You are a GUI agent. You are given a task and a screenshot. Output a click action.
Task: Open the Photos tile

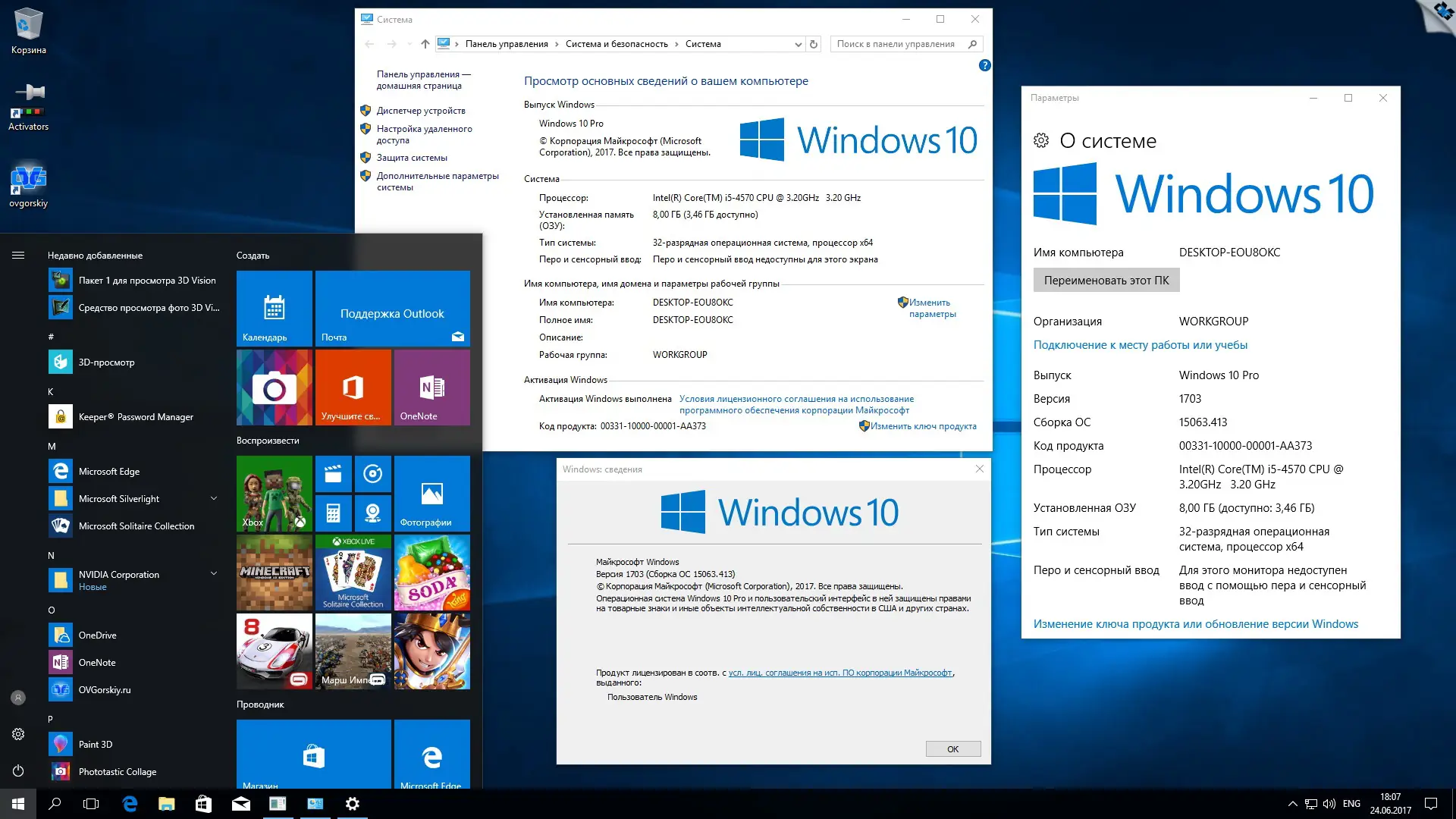click(x=431, y=493)
